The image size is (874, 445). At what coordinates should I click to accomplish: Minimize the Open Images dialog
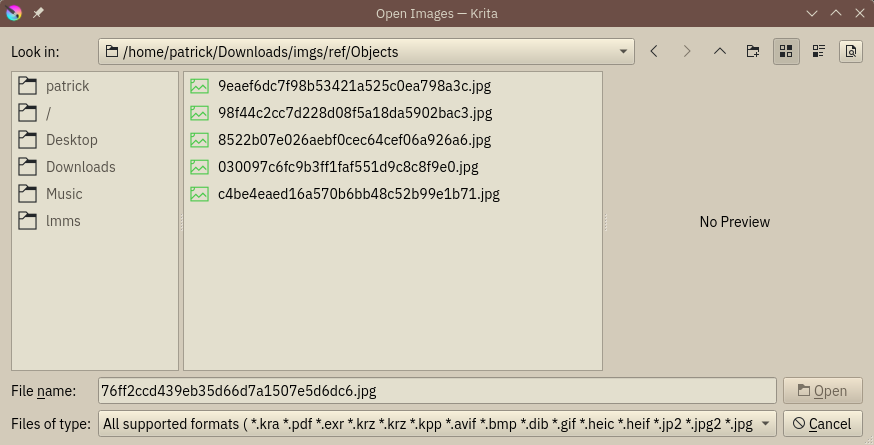click(x=812, y=13)
